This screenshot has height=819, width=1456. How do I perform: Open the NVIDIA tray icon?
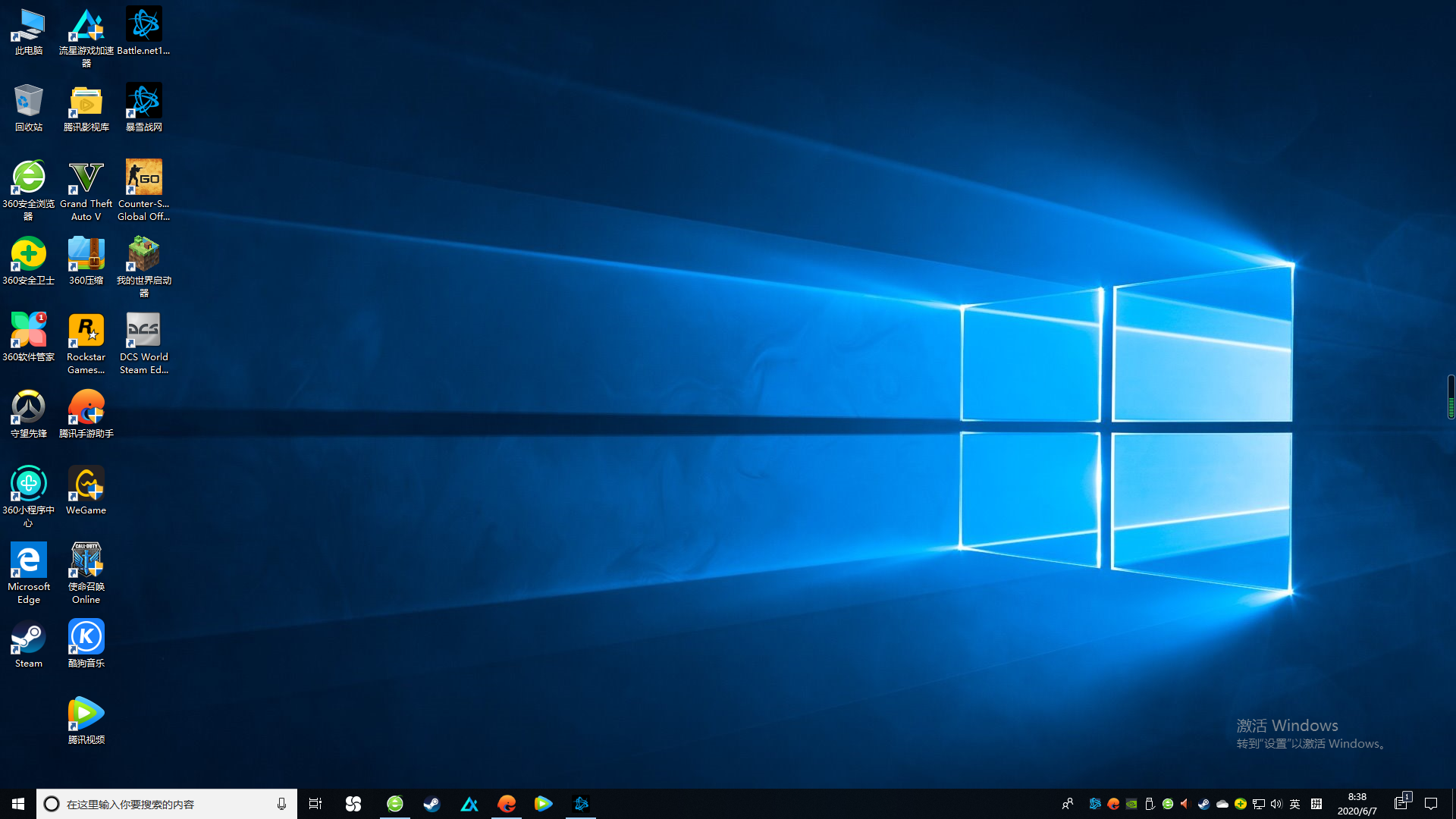[1131, 804]
